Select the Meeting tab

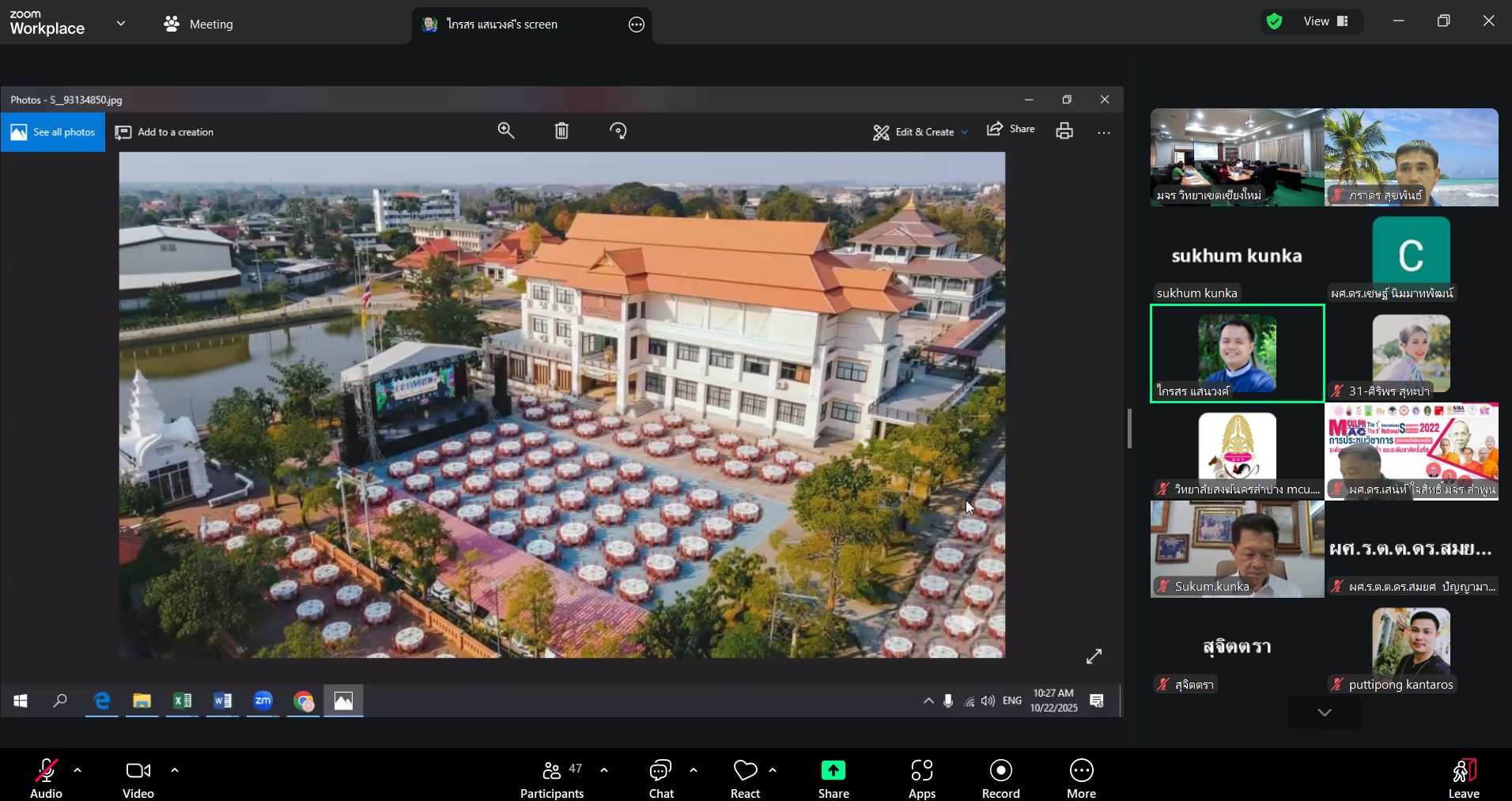(x=198, y=24)
